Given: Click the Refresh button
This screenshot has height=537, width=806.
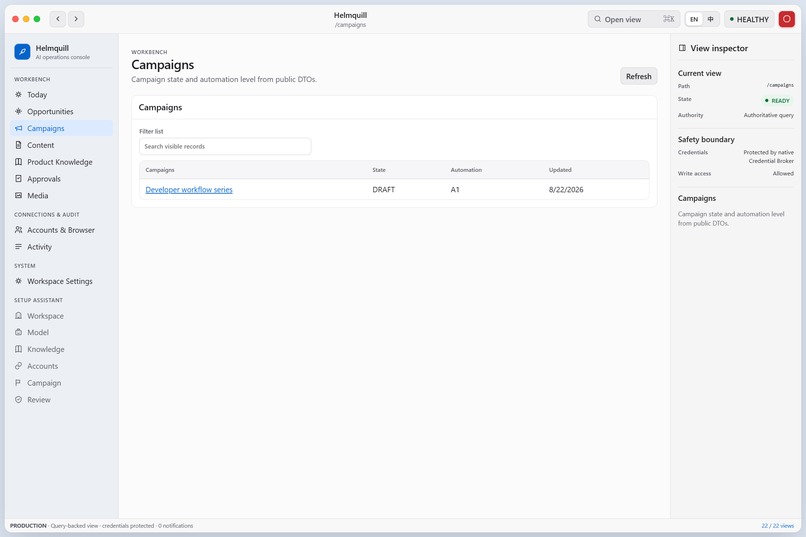Looking at the screenshot, I should coord(638,76).
